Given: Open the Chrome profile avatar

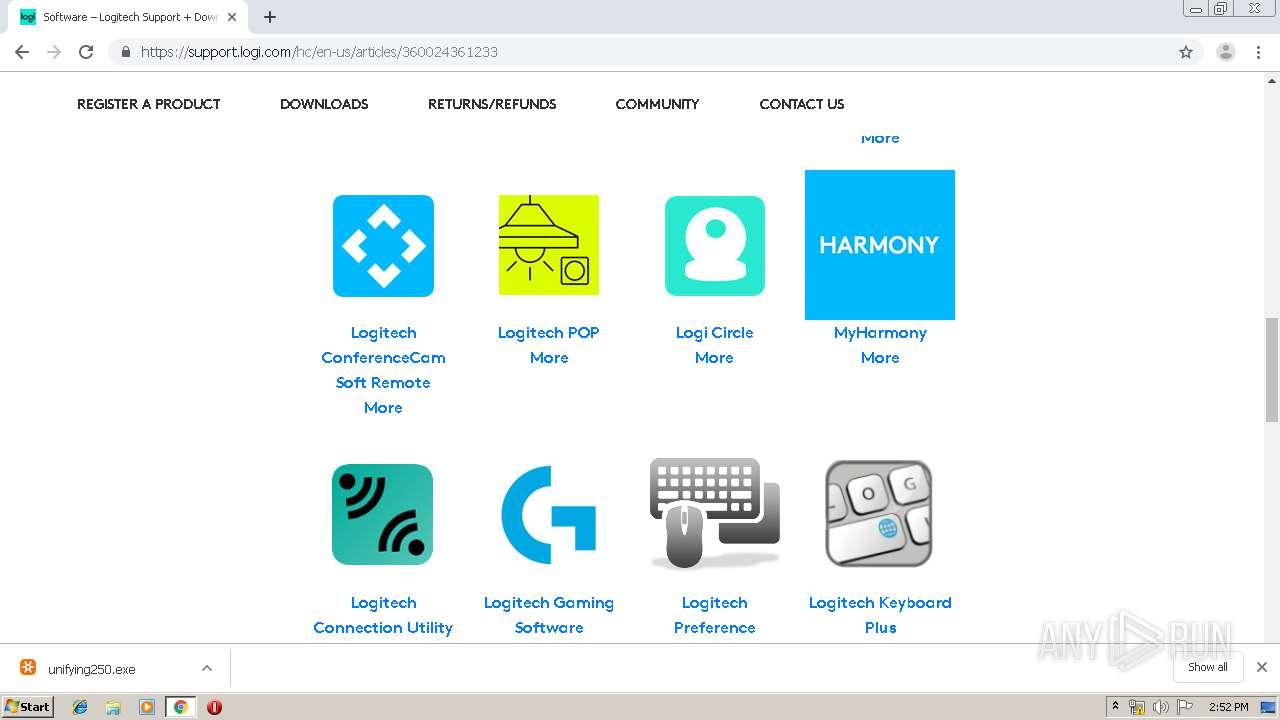Looking at the screenshot, I should [1226, 52].
